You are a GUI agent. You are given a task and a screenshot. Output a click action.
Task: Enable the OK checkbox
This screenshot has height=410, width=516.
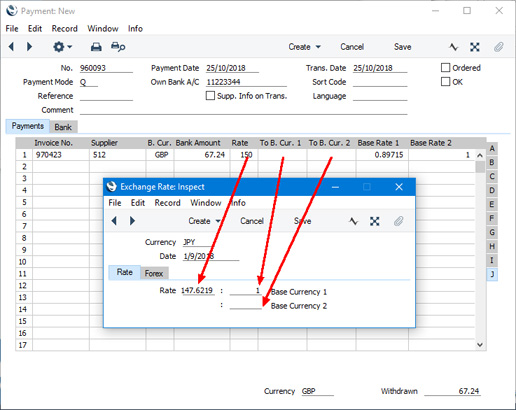[x=445, y=82]
